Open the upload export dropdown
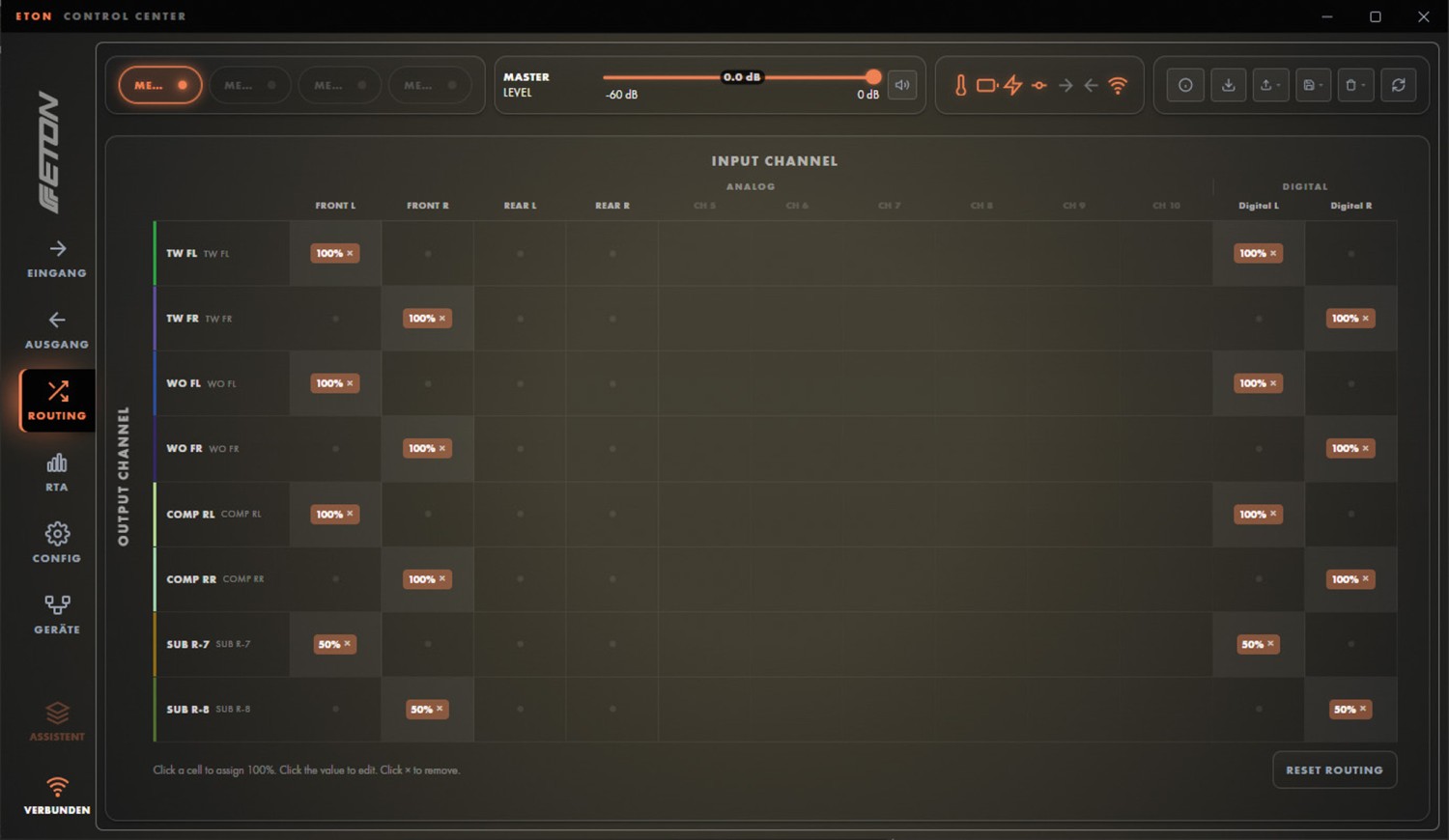 pos(1270,85)
